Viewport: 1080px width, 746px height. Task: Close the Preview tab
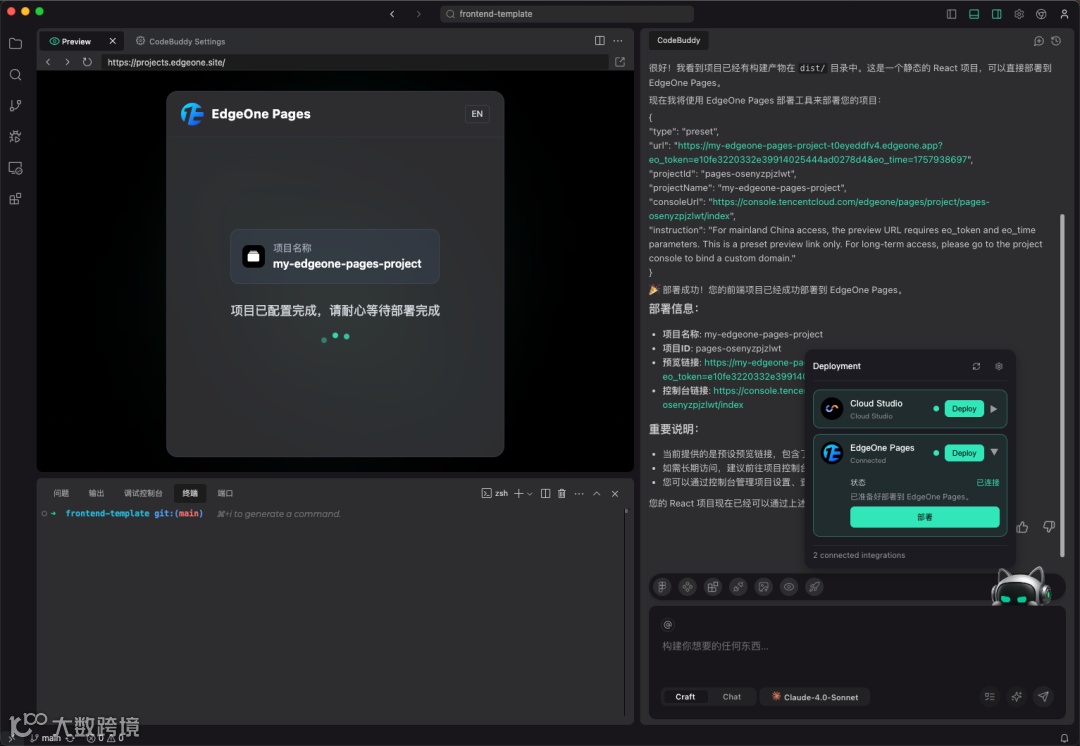(x=113, y=41)
